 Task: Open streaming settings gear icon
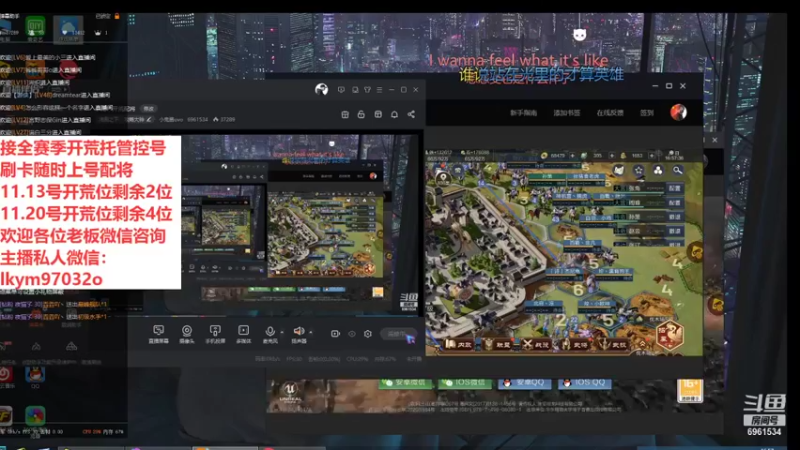[x=368, y=334]
